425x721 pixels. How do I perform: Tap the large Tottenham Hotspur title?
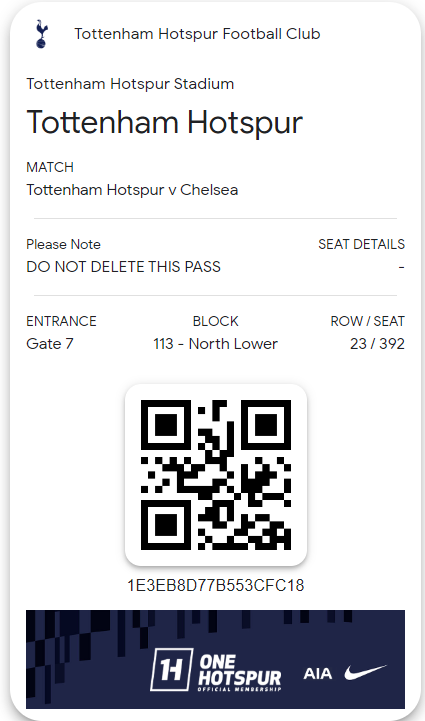coord(165,122)
